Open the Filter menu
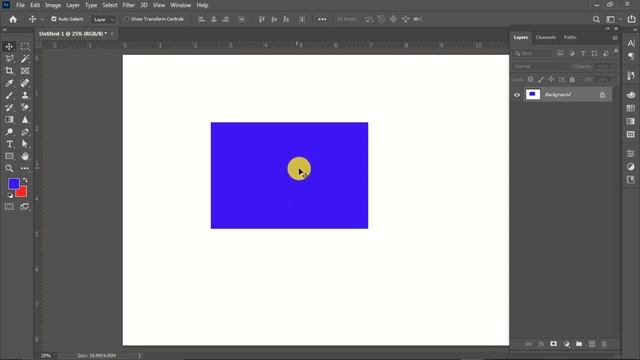 click(x=129, y=5)
